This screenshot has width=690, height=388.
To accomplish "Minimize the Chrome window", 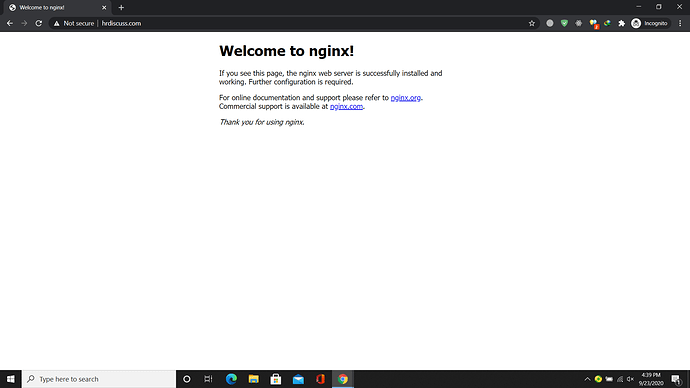I will coord(639,7).
